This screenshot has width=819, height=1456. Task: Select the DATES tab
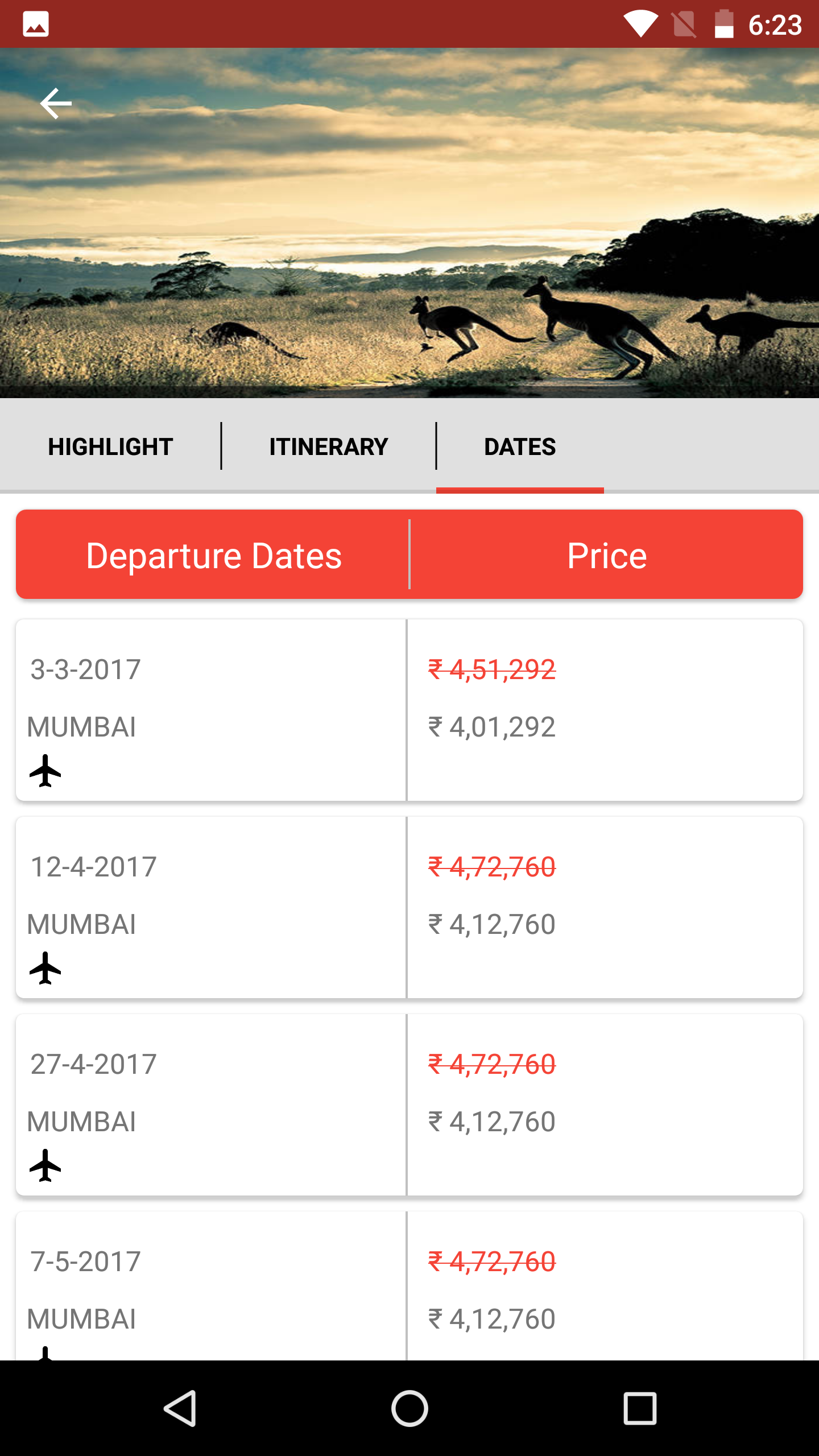click(x=520, y=446)
